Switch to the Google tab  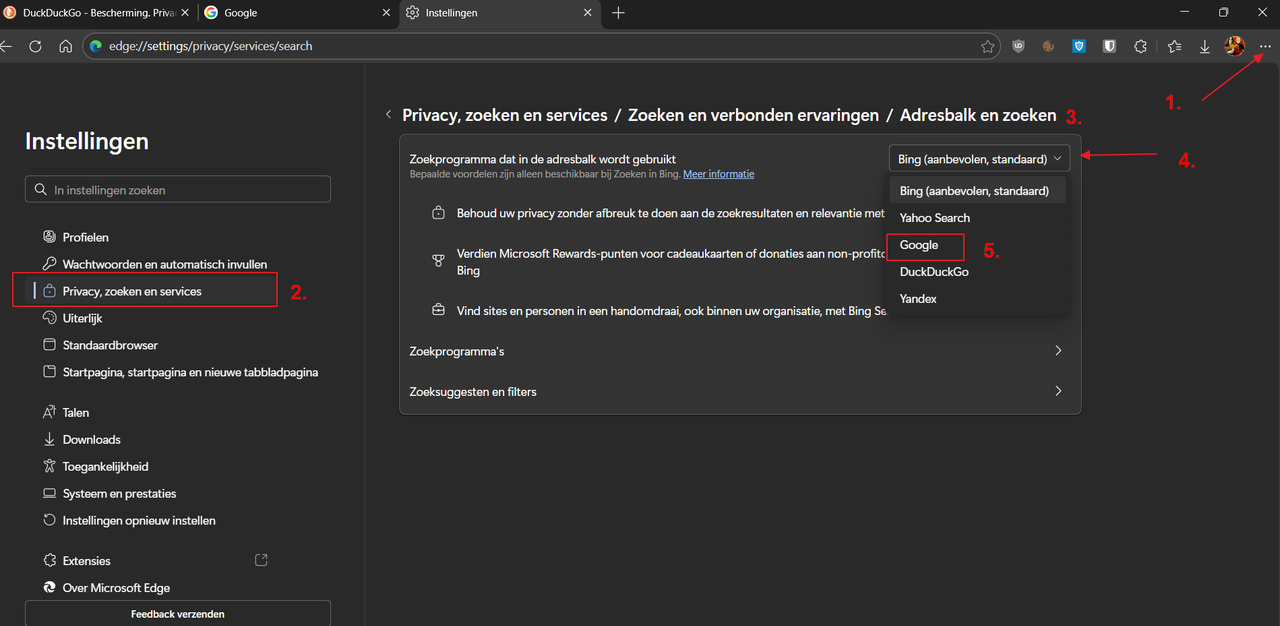click(298, 13)
